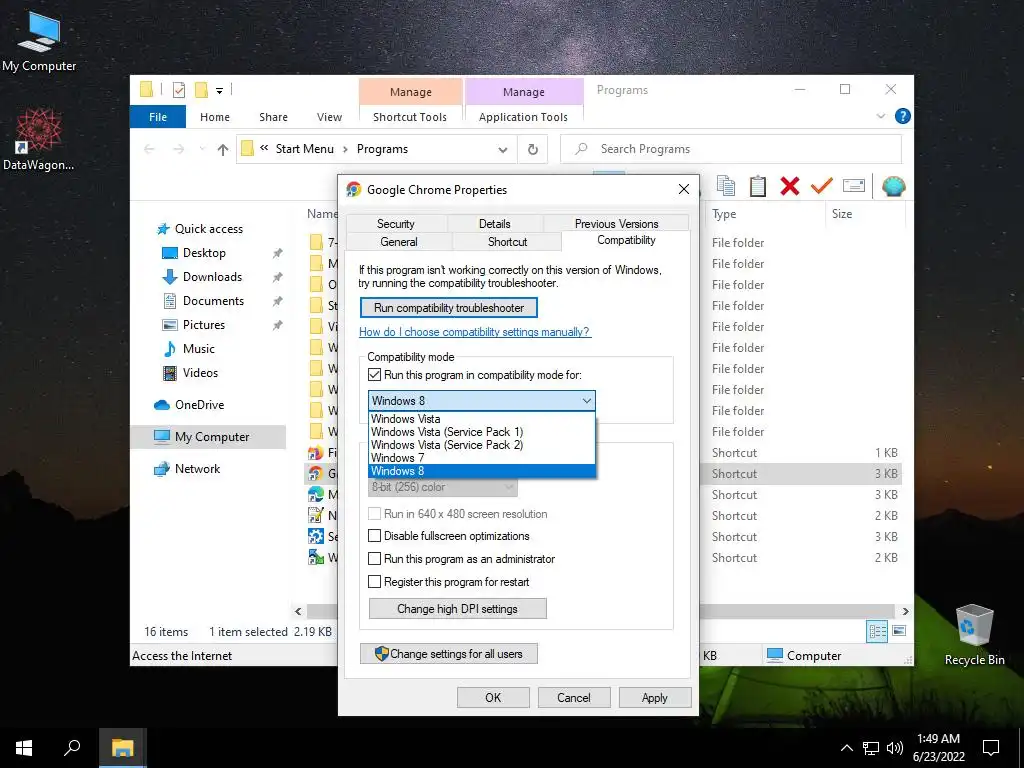The height and width of the screenshot is (768, 1024).
Task: Open the Home ribbon tab
Action: [x=215, y=117]
